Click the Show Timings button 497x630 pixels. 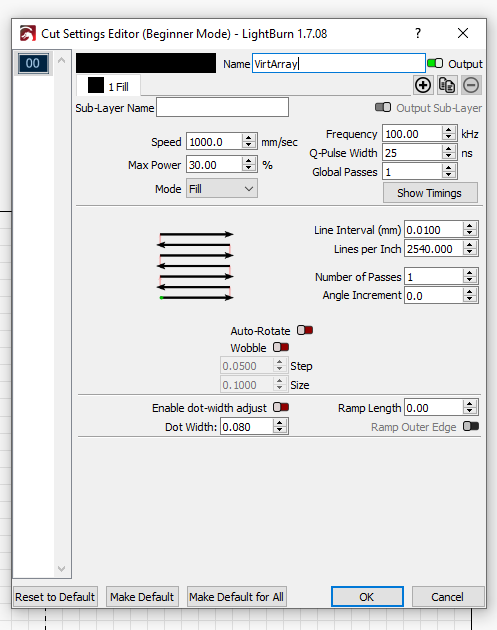(430, 193)
